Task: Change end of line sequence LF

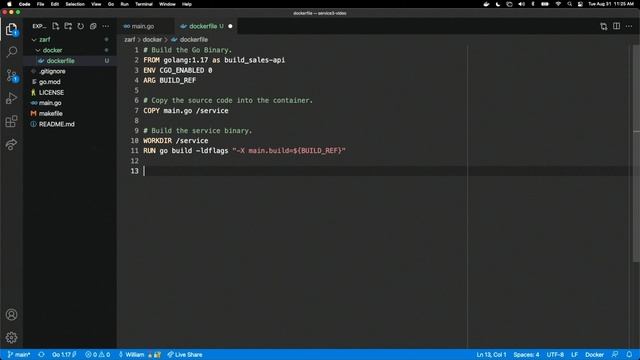Action: tap(574, 355)
